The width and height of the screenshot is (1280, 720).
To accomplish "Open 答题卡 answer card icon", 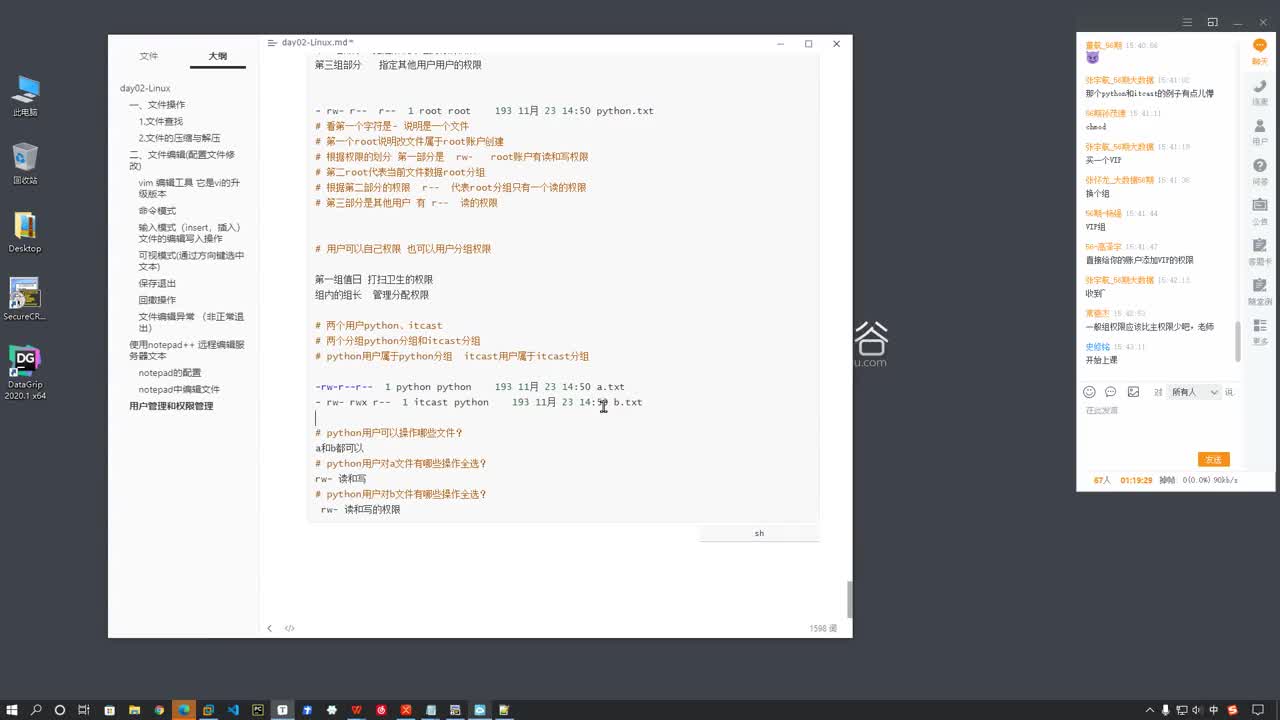I will [1260, 252].
